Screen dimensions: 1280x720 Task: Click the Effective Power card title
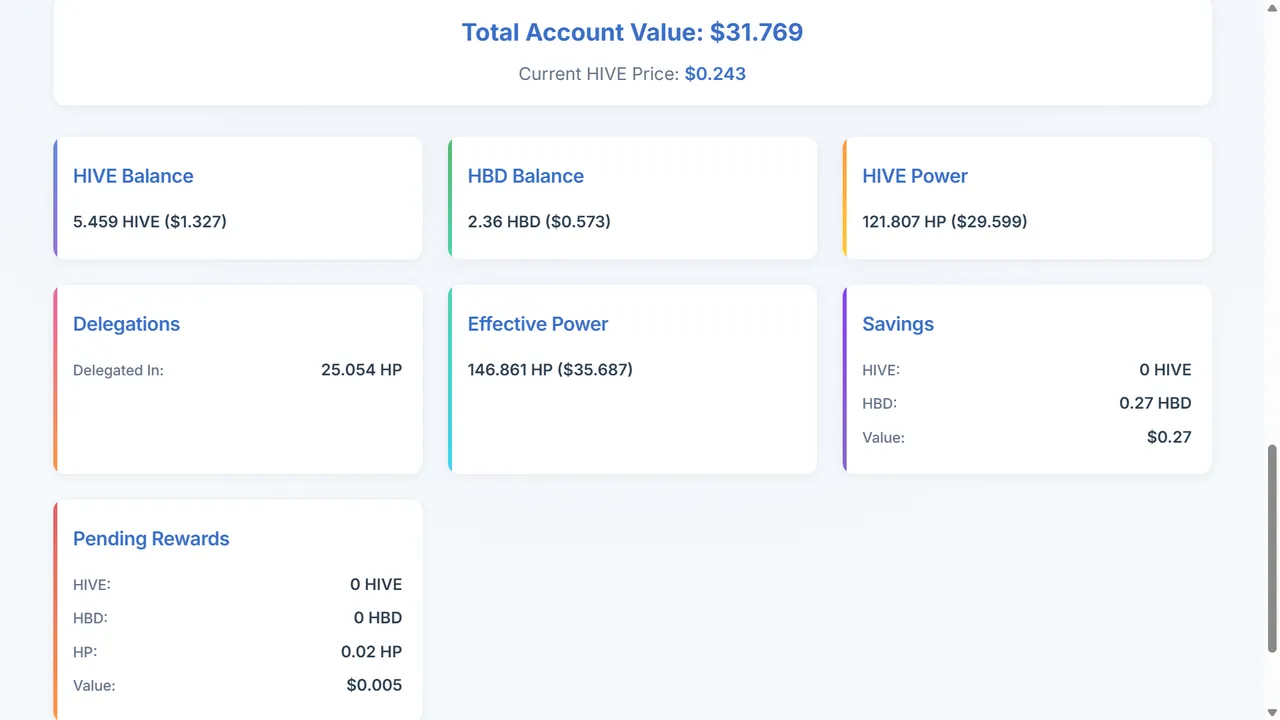[538, 324]
